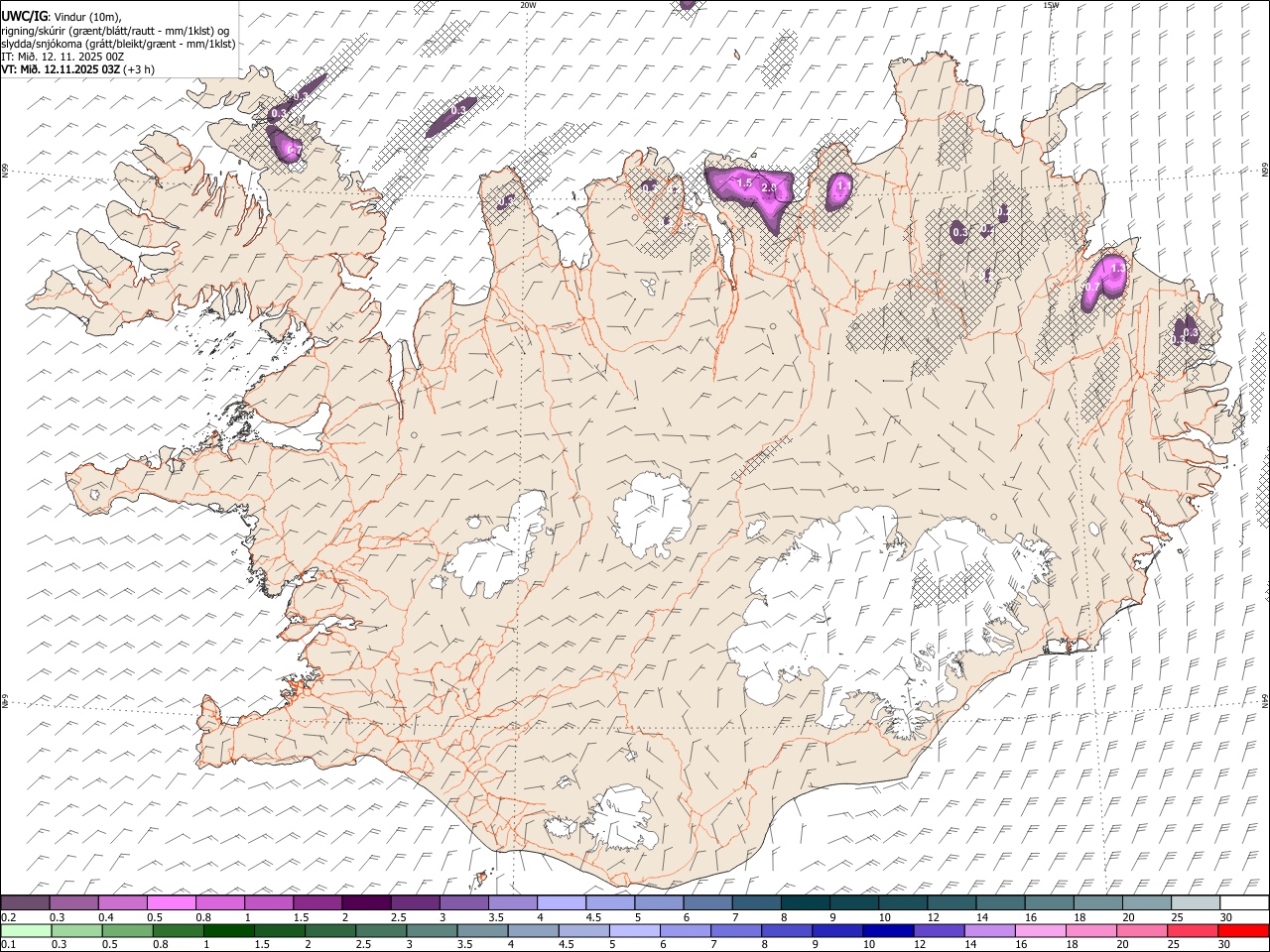Viewport: 1270px width, 952px height.
Task: Click the 2.8 precipitation value on the north coast
Action: pos(768,187)
